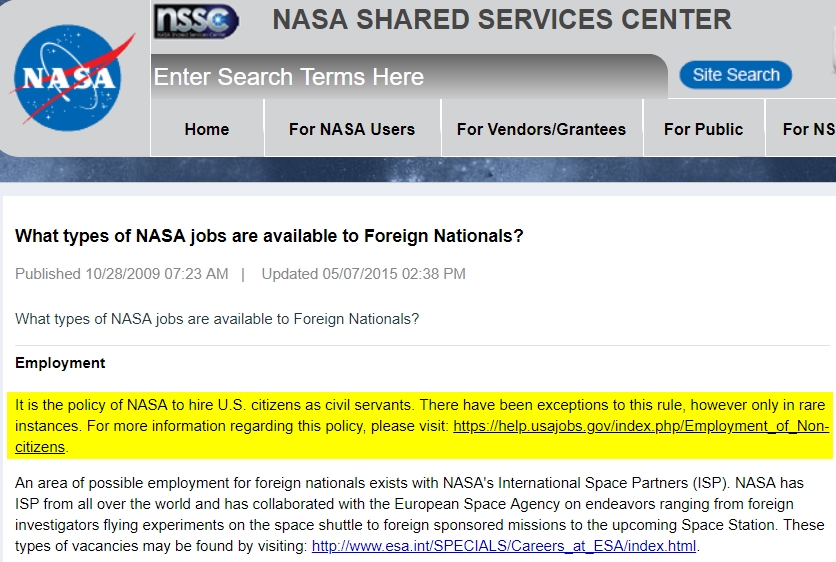Click the question summary text under dates
This screenshot has width=836, height=562.
tap(217, 319)
